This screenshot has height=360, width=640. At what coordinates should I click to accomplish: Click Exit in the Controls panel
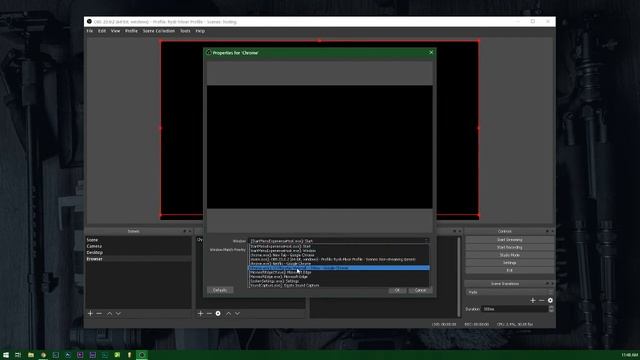[x=509, y=270]
